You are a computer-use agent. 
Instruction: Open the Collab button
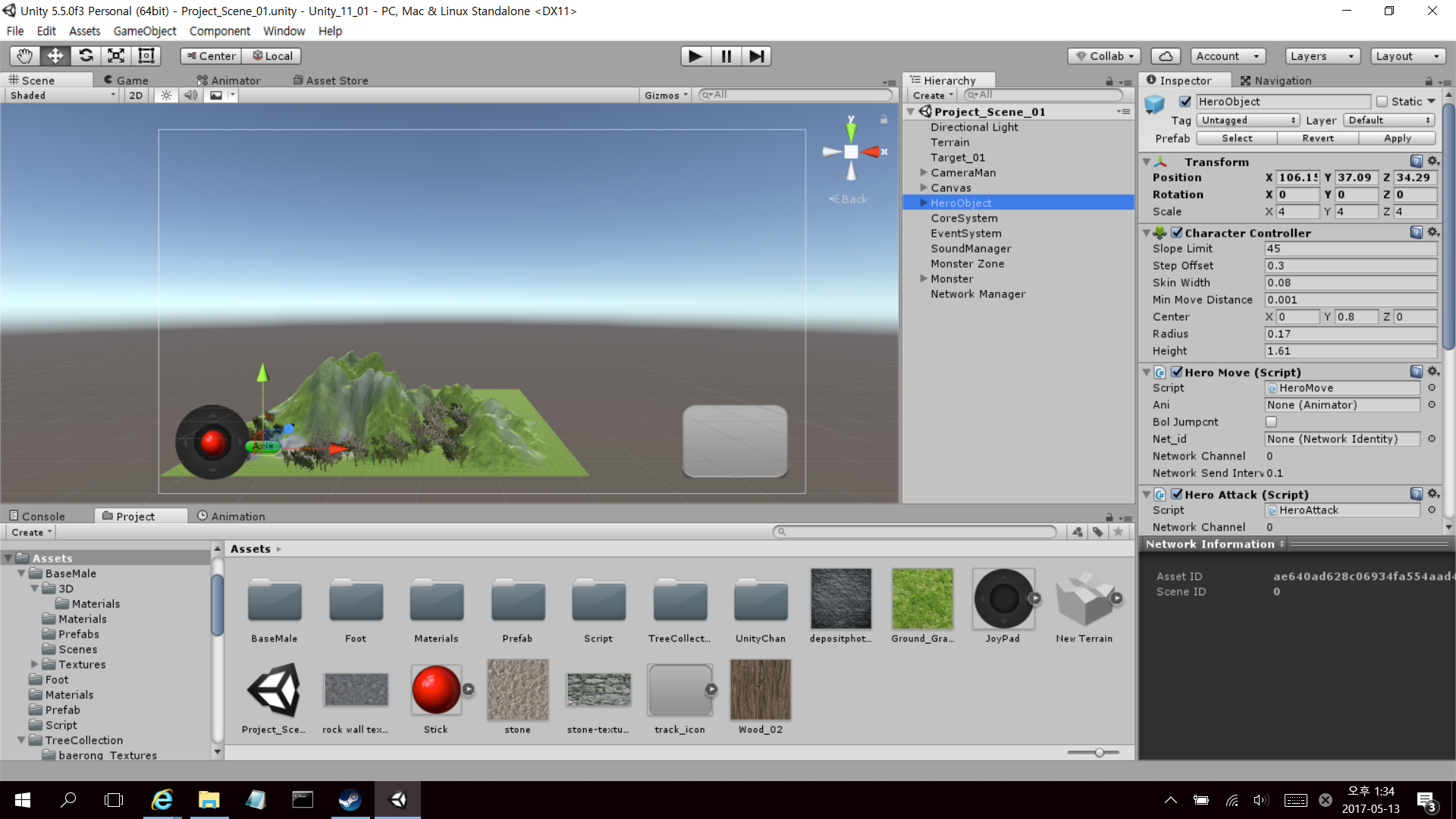(x=1104, y=56)
